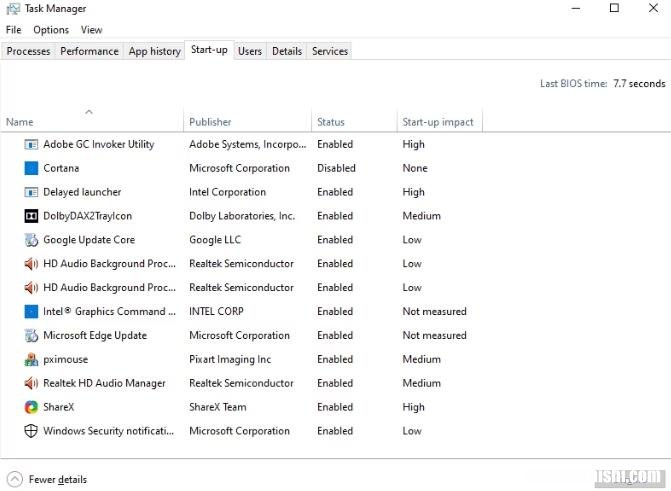Open the File menu

(x=13, y=30)
